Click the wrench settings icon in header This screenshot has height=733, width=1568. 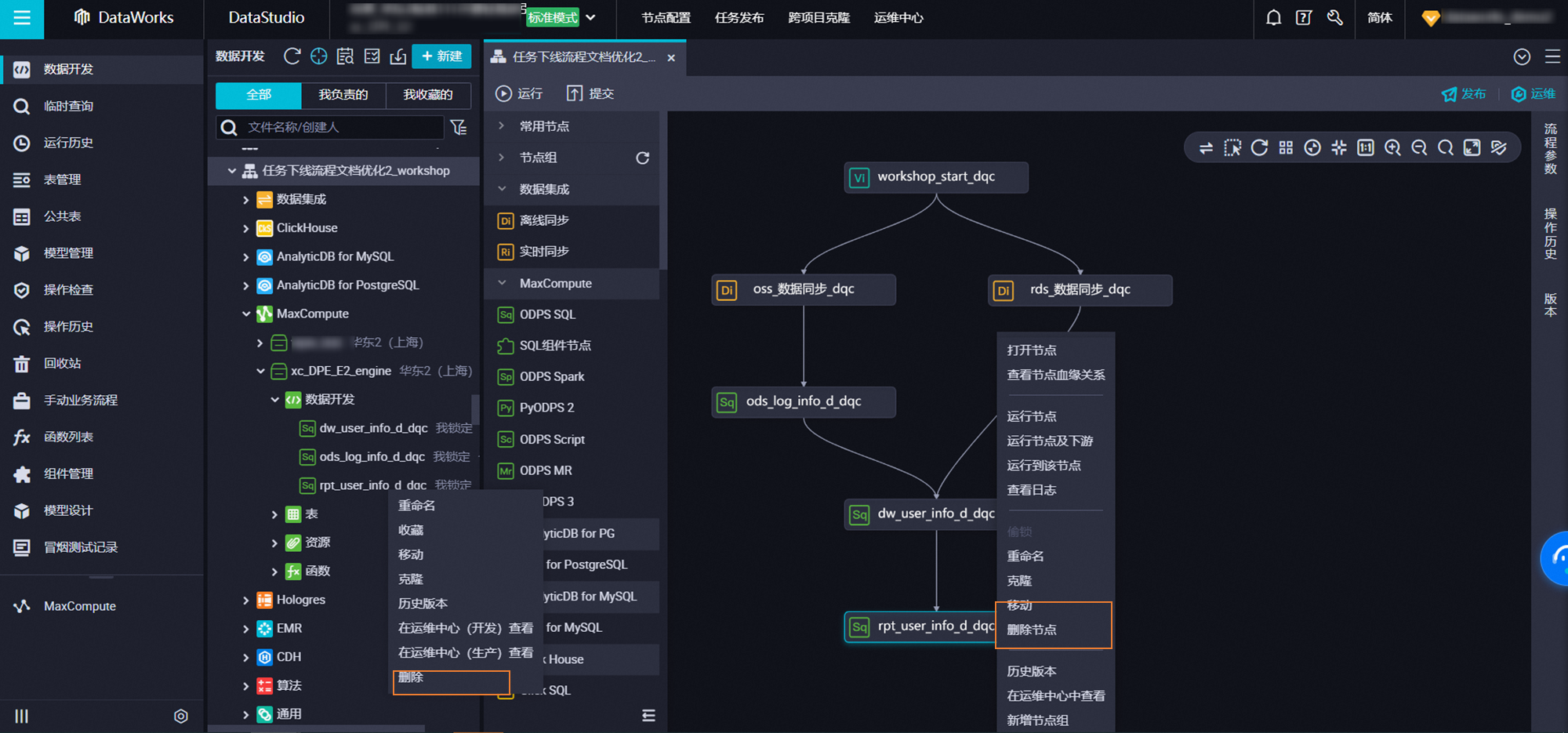click(x=1335, y=17)
